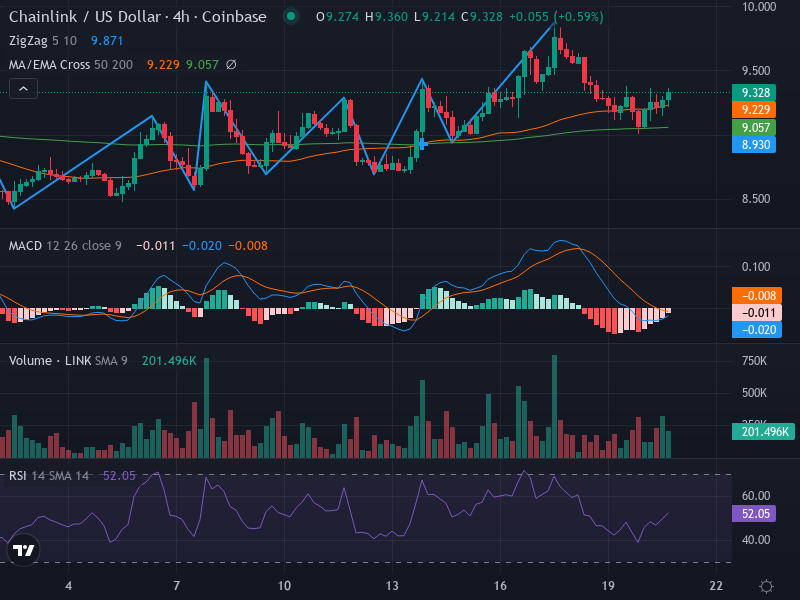Select the Chainlink / US Dollar symbol title
The width and height of the screenshot is (800, 600).
138,17
